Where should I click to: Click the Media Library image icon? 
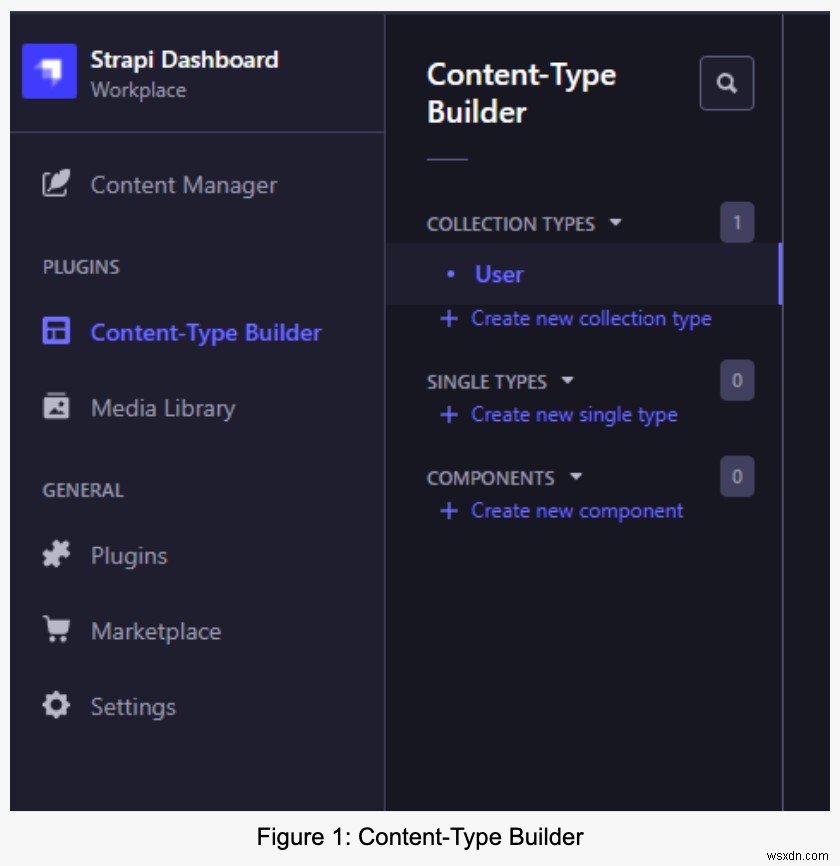click(x=56, y=406)
